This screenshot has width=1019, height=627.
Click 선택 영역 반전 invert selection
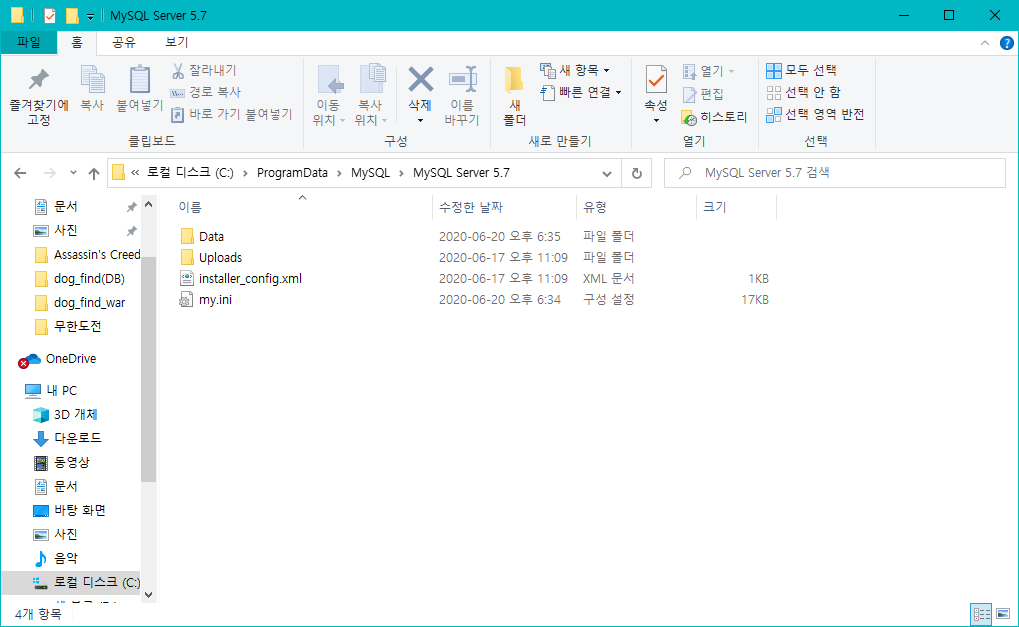tap(815, 114)
